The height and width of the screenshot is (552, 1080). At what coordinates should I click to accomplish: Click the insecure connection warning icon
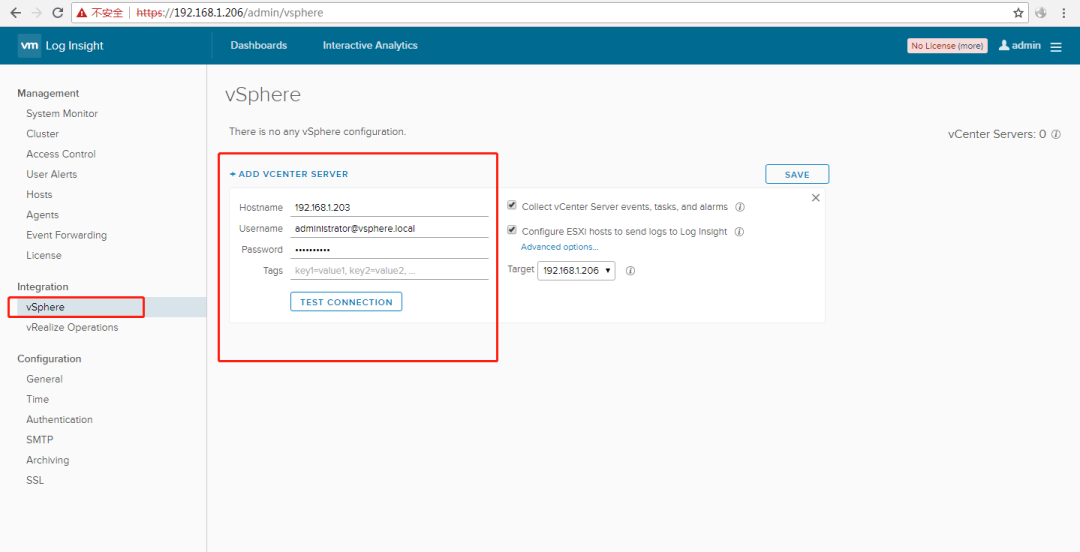(82, 12)
